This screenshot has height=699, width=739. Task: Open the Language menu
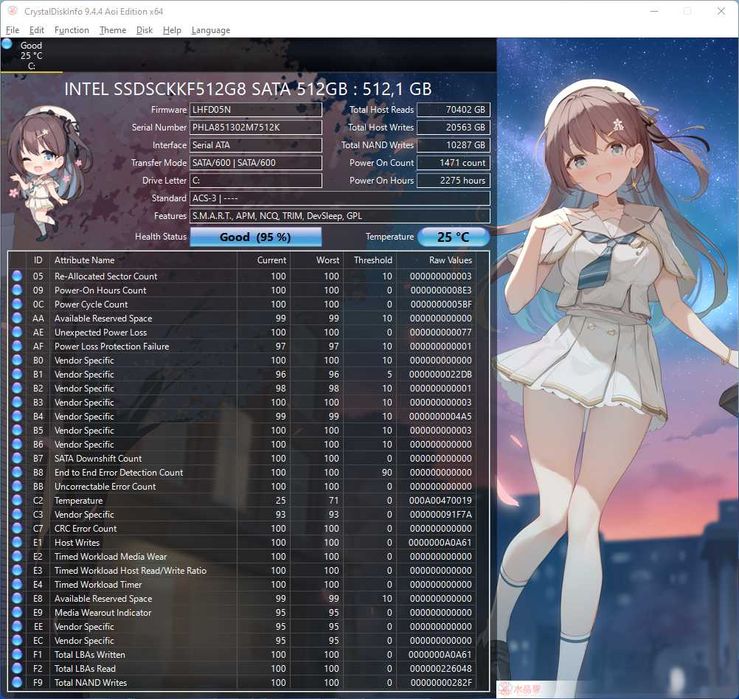pyautogui.click(x=211, y=30)
